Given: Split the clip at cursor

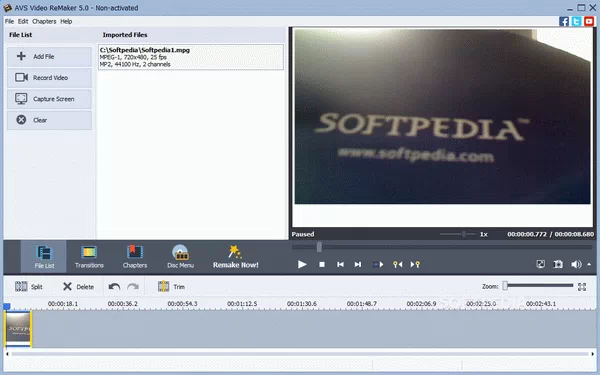Looking at the screenshot, I should pyautogui.click(x=29, y=287).
